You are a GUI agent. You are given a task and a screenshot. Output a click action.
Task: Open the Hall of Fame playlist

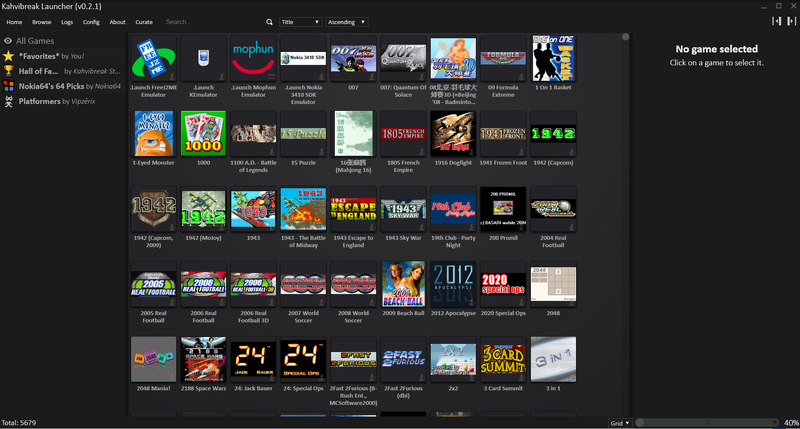pyautogui.click(x=63, y=71)
